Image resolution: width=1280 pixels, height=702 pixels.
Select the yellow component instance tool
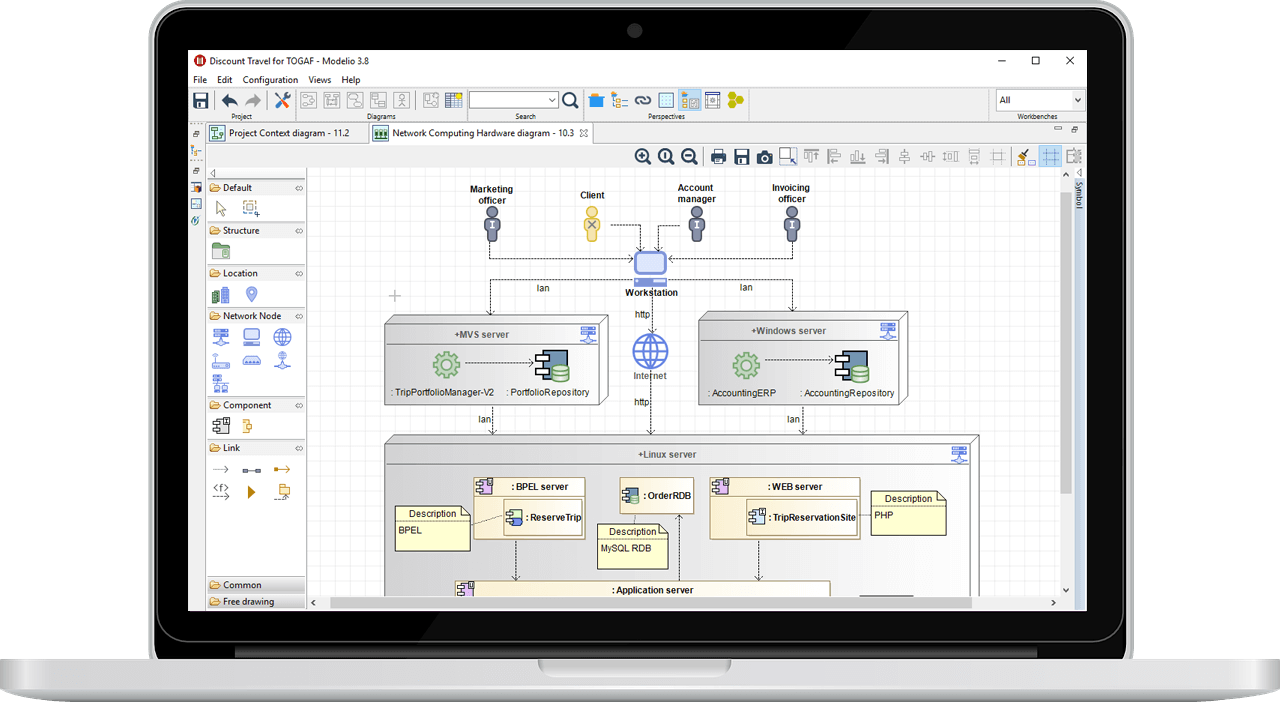(248, 426)
